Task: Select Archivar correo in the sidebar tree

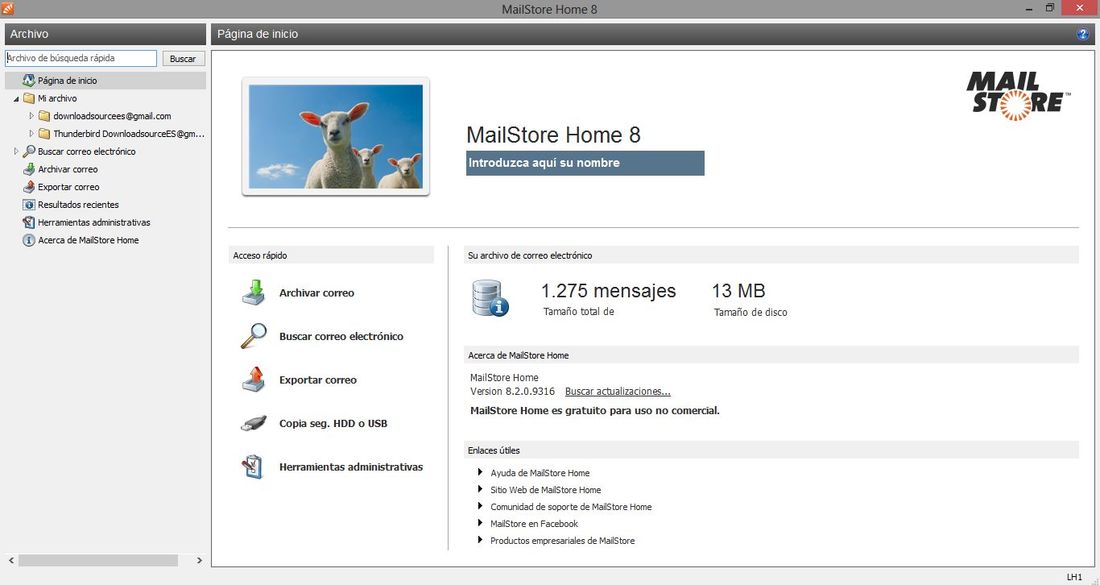Action: point(67,169)
